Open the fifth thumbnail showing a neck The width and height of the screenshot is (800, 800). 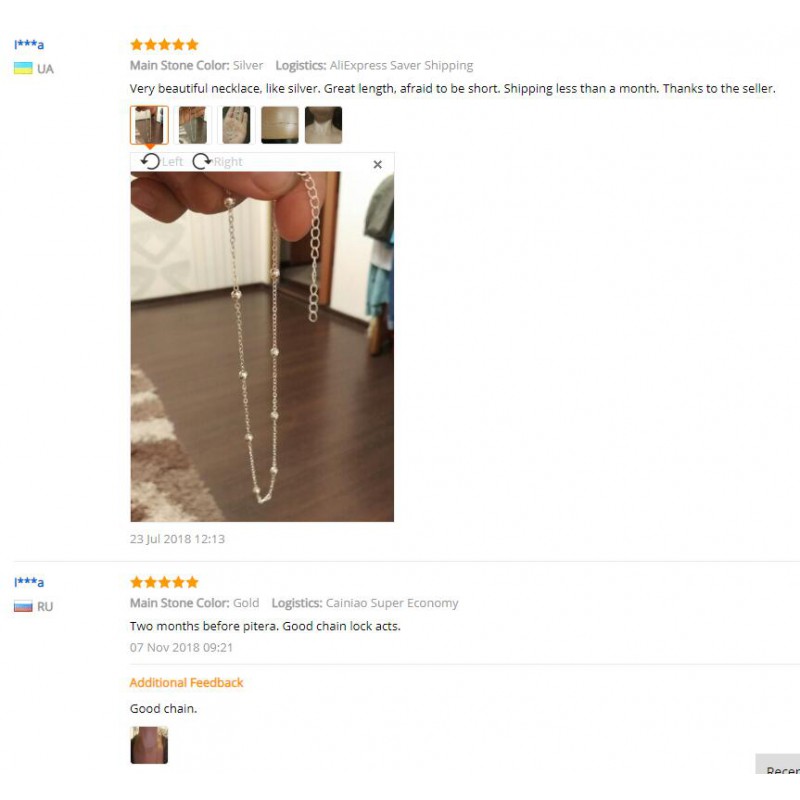coord(323,125)
